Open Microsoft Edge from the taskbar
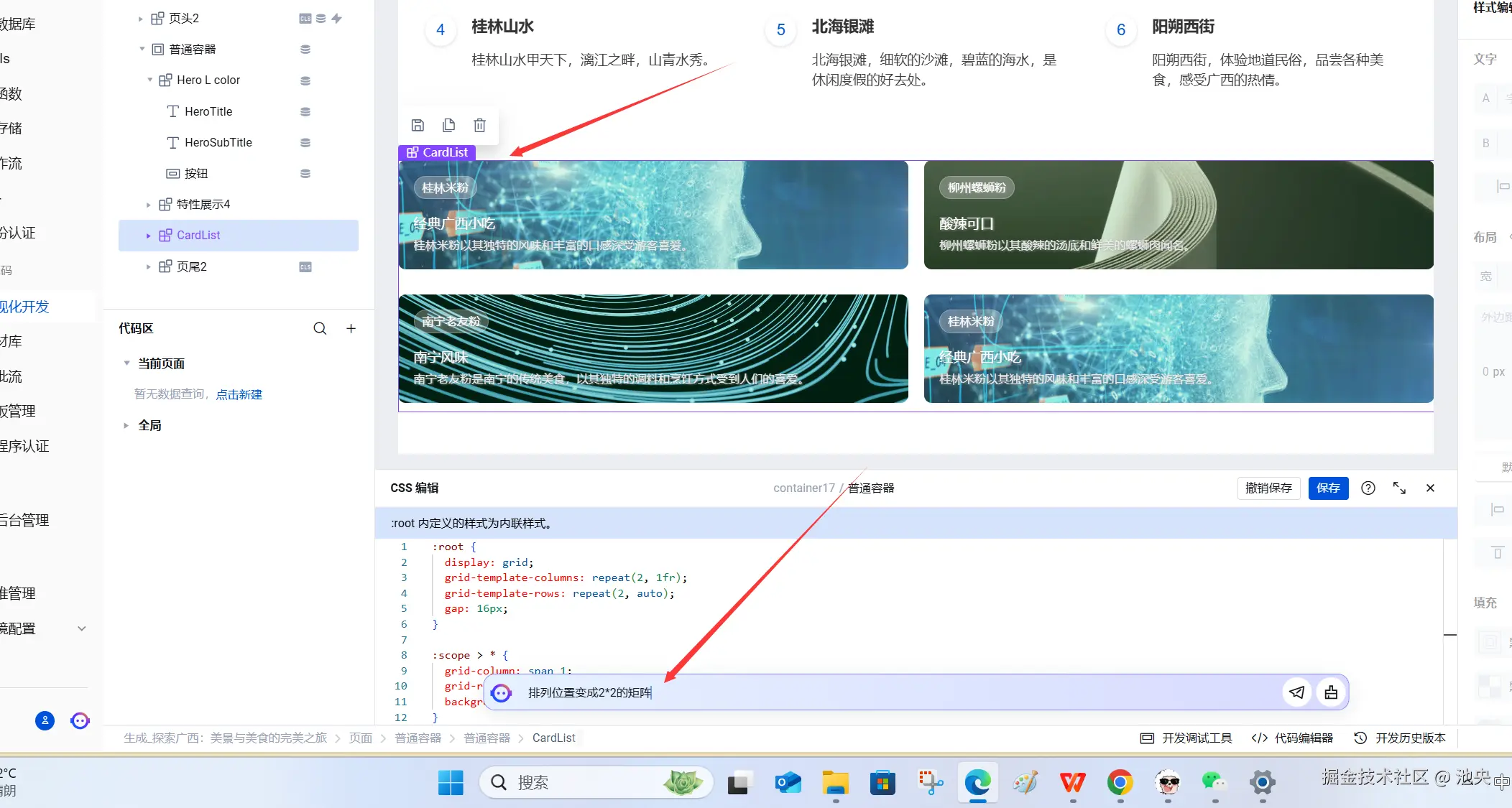 [x=977, y=782]
